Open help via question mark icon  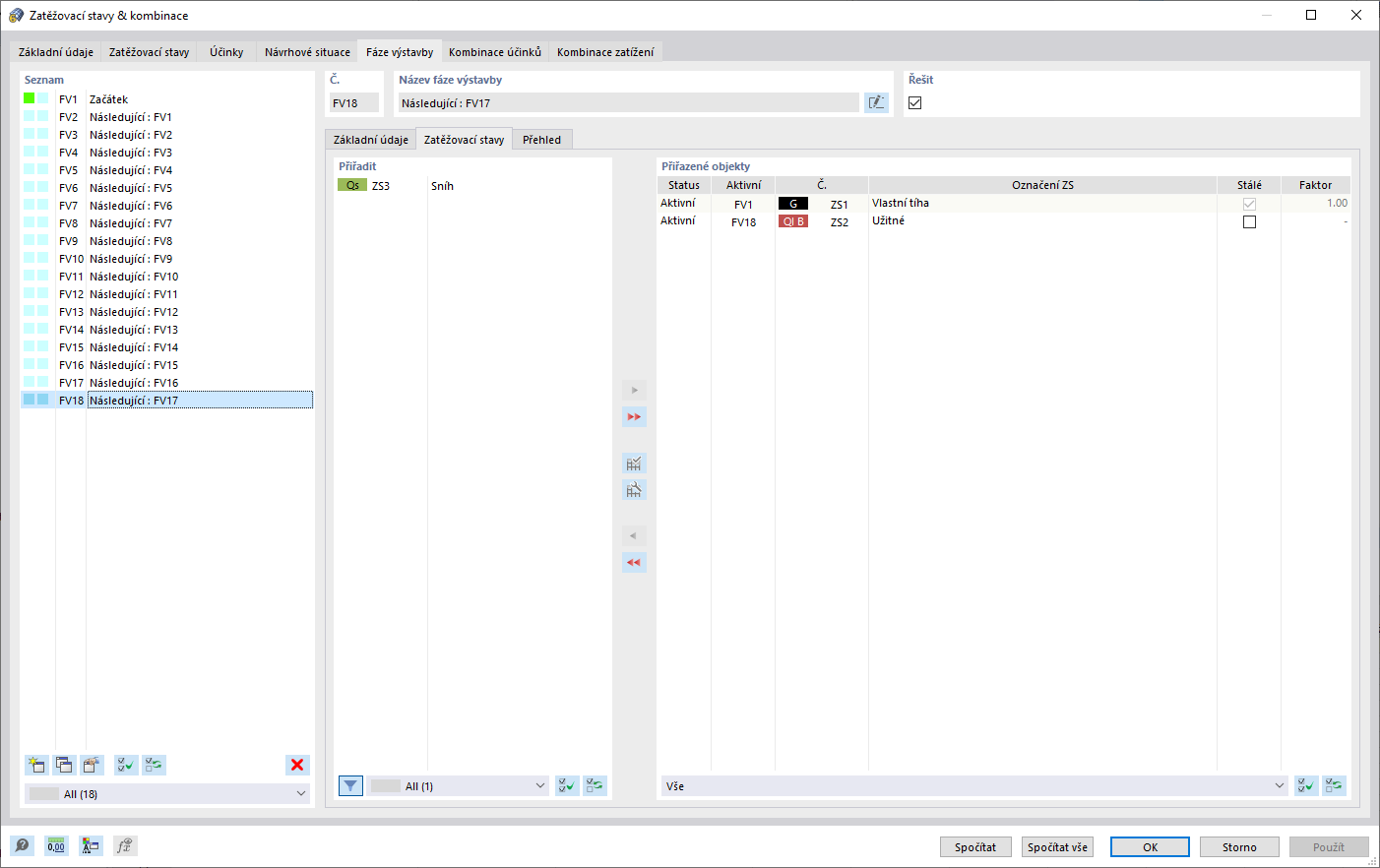(x=22, y=845)
